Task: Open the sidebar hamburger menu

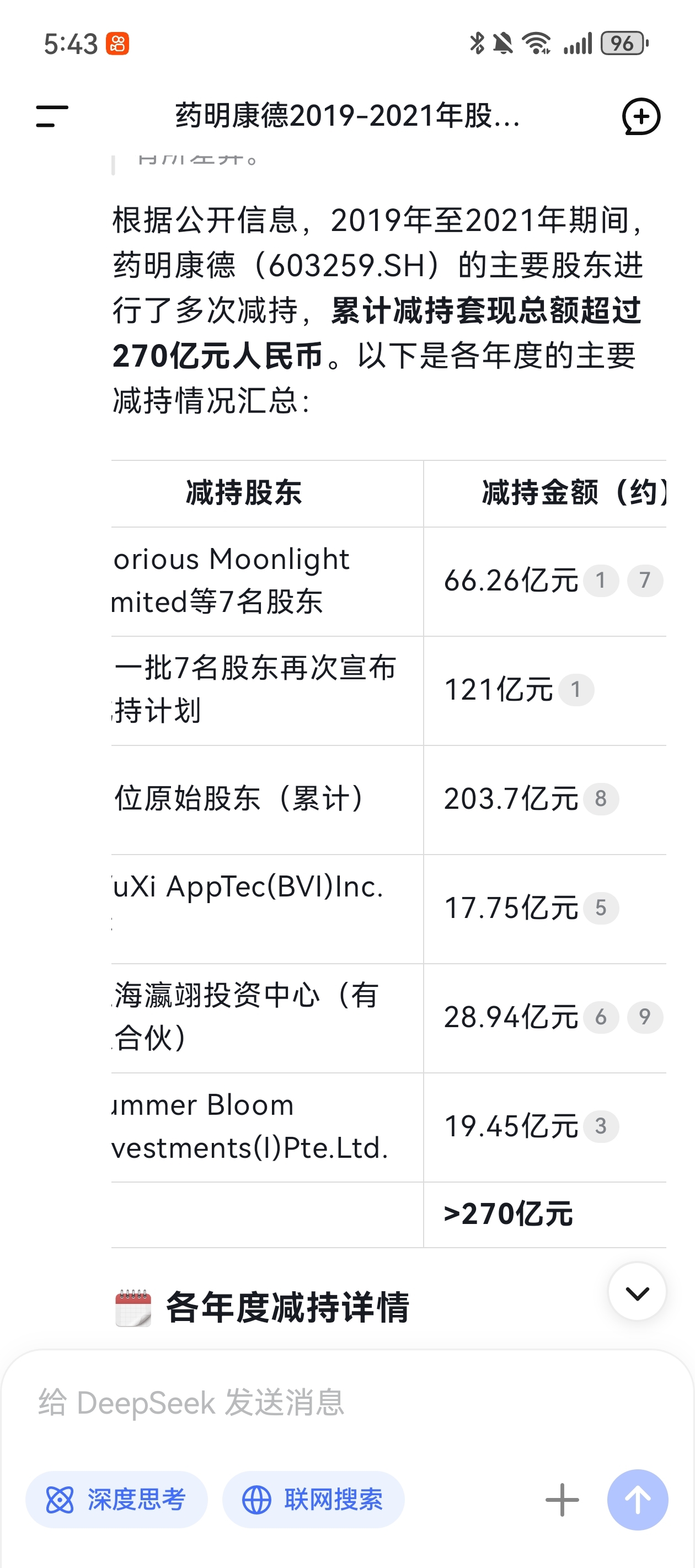Action: tap(52, 116)
